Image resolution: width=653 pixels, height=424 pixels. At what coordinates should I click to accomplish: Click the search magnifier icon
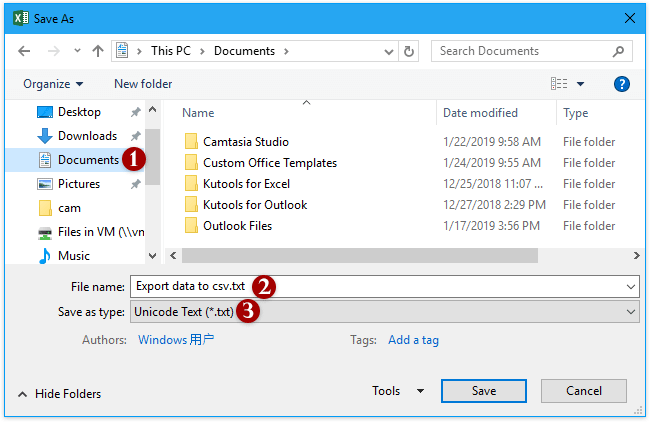pyautogui.click(x=620, y=51)
